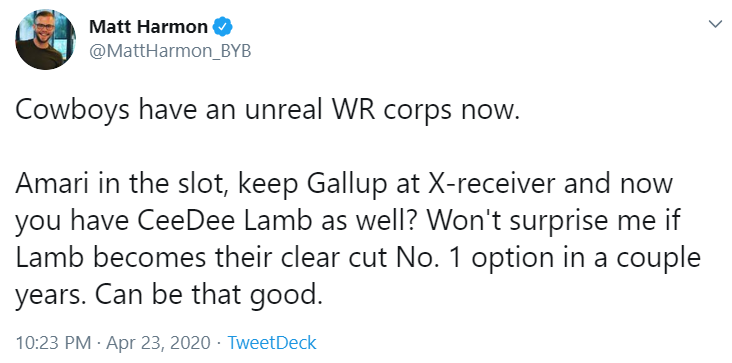Click the blue verified badge
Viewport: 732px width, 363px height.
[x=223, y=27]
